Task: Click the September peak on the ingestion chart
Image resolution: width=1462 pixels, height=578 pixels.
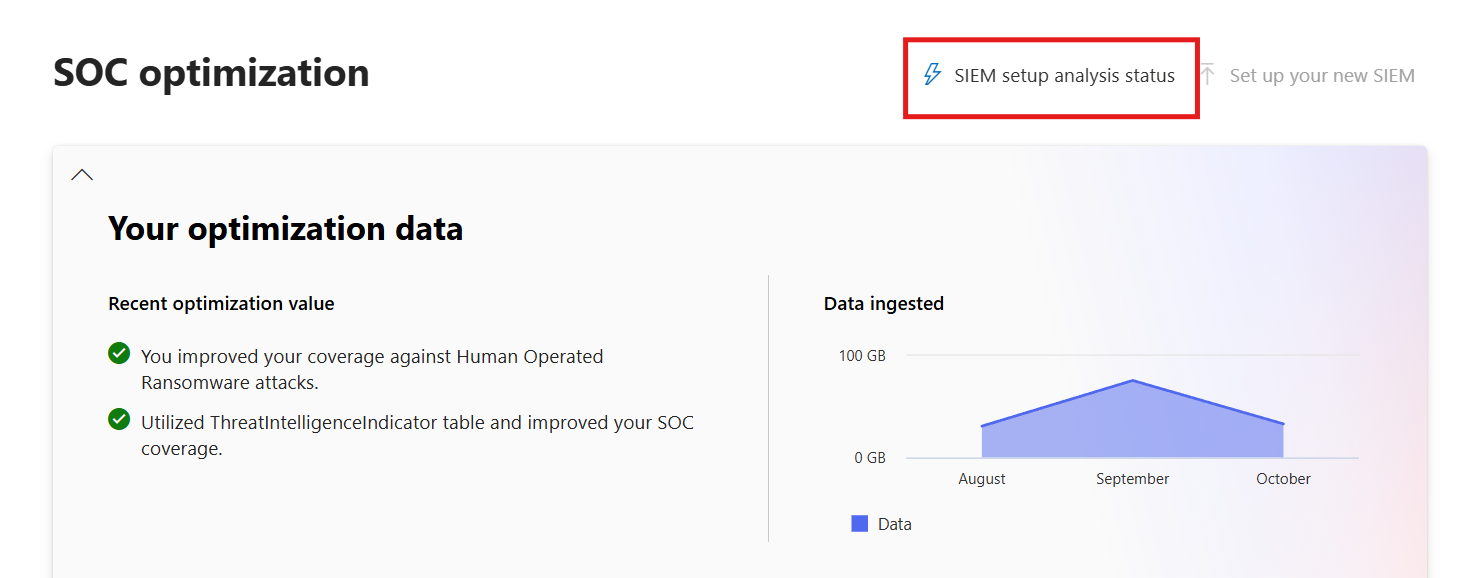Action: (1132, 381)
